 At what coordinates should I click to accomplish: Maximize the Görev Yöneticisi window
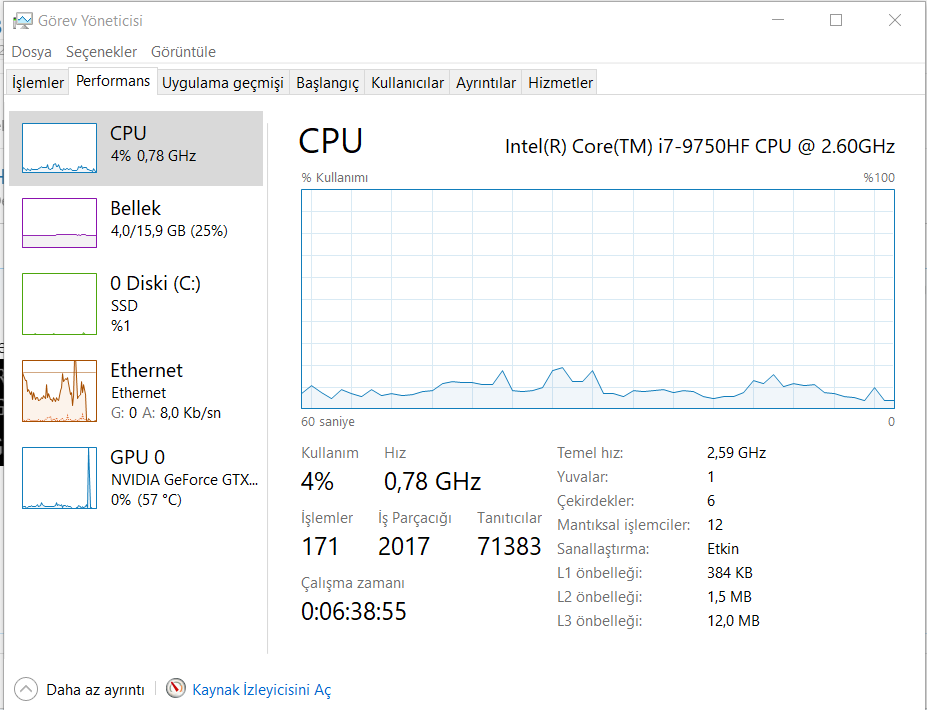click(836, 21)
